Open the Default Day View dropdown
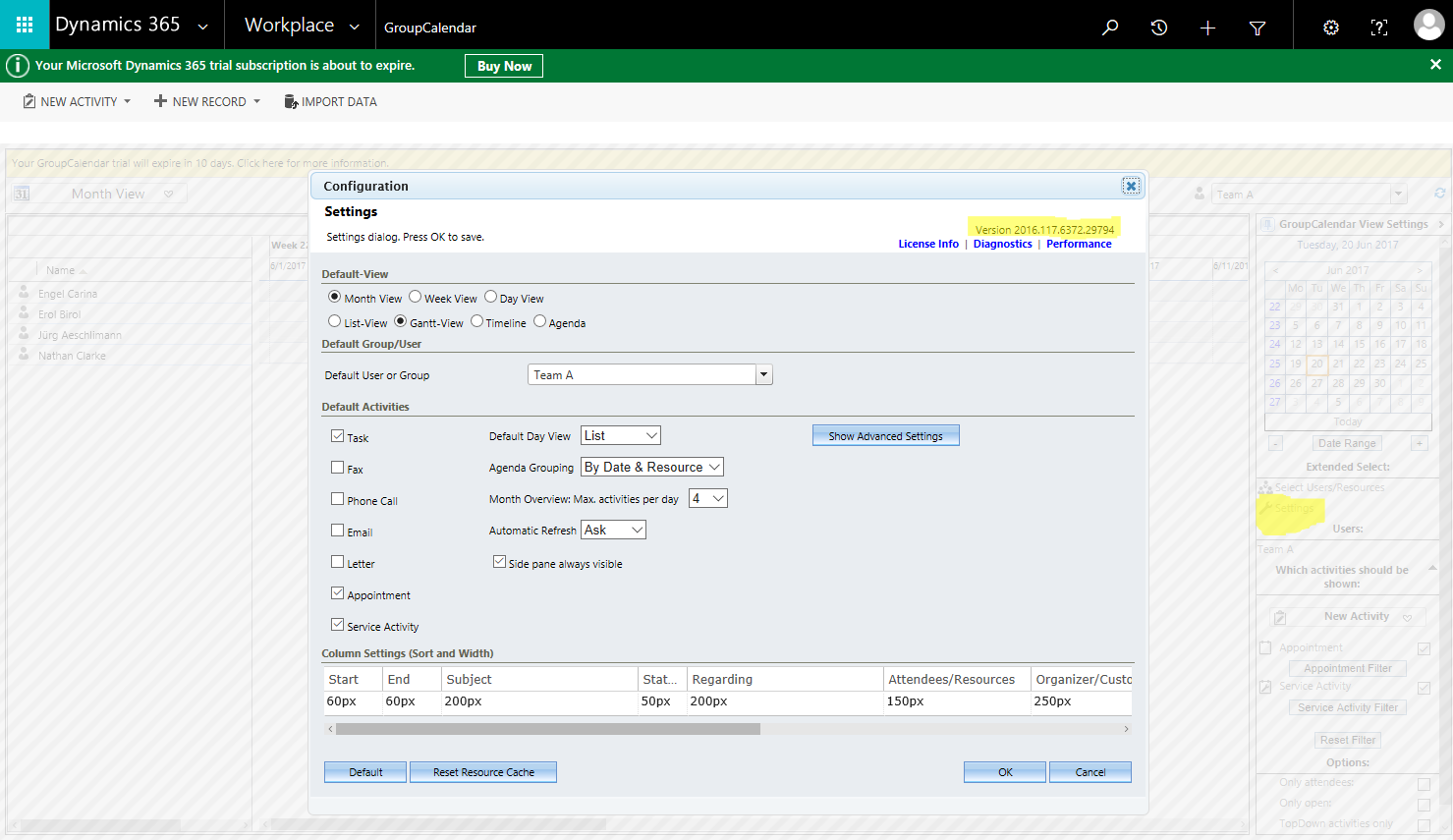The height and width of the screenshot is (840, 1453). 621,435
